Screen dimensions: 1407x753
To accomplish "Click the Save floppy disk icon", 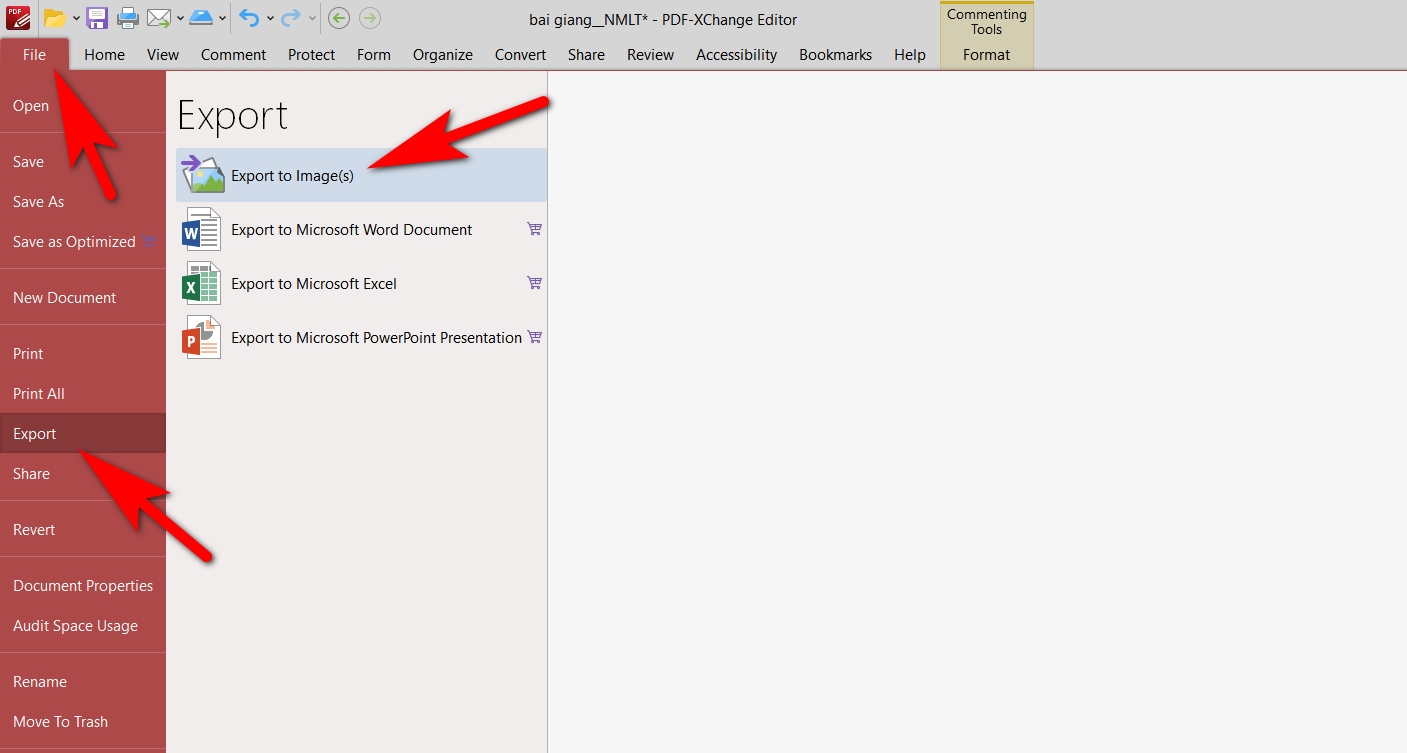I will point(97,18).
